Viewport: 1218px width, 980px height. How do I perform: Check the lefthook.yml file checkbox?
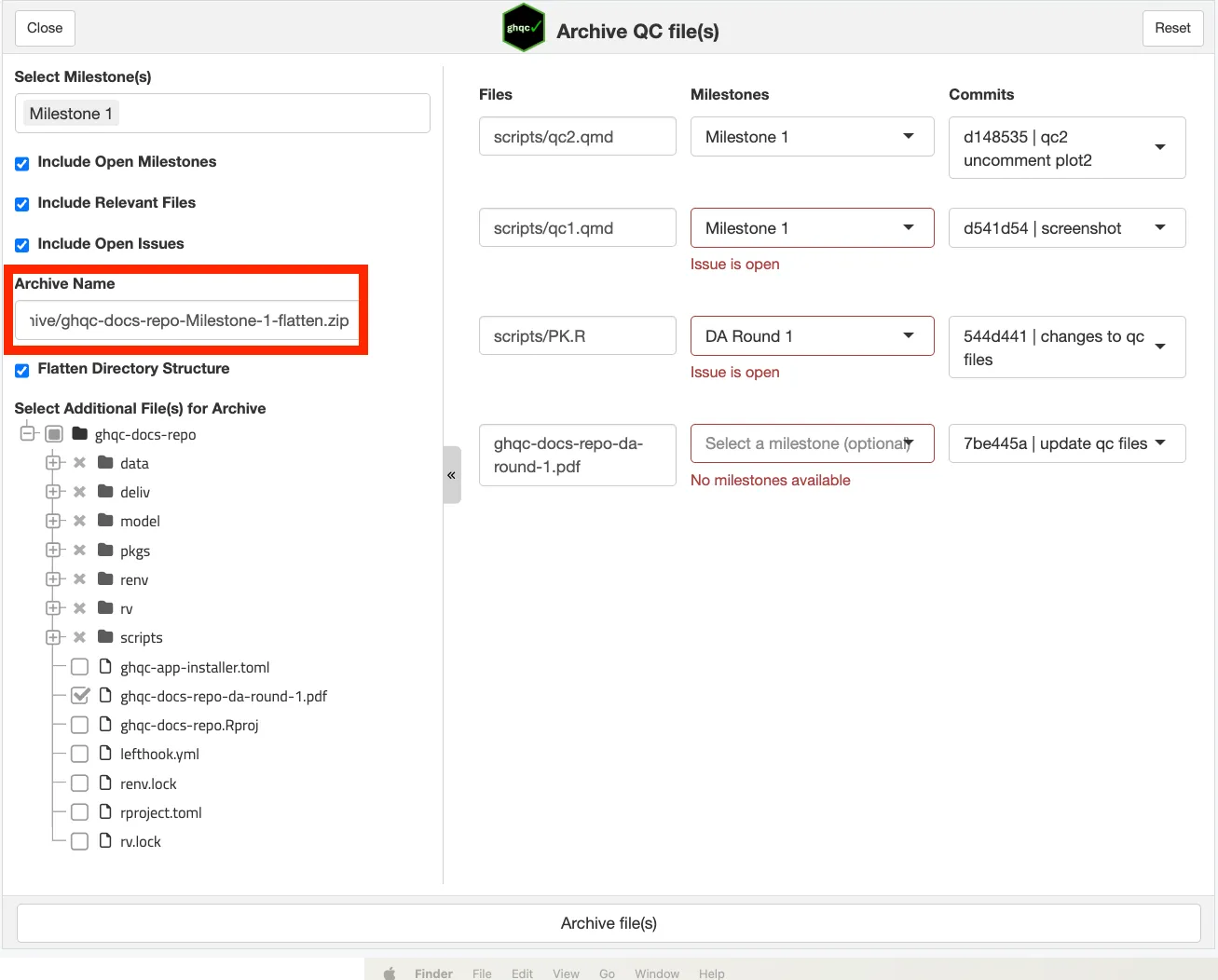(x=80, y=754)
